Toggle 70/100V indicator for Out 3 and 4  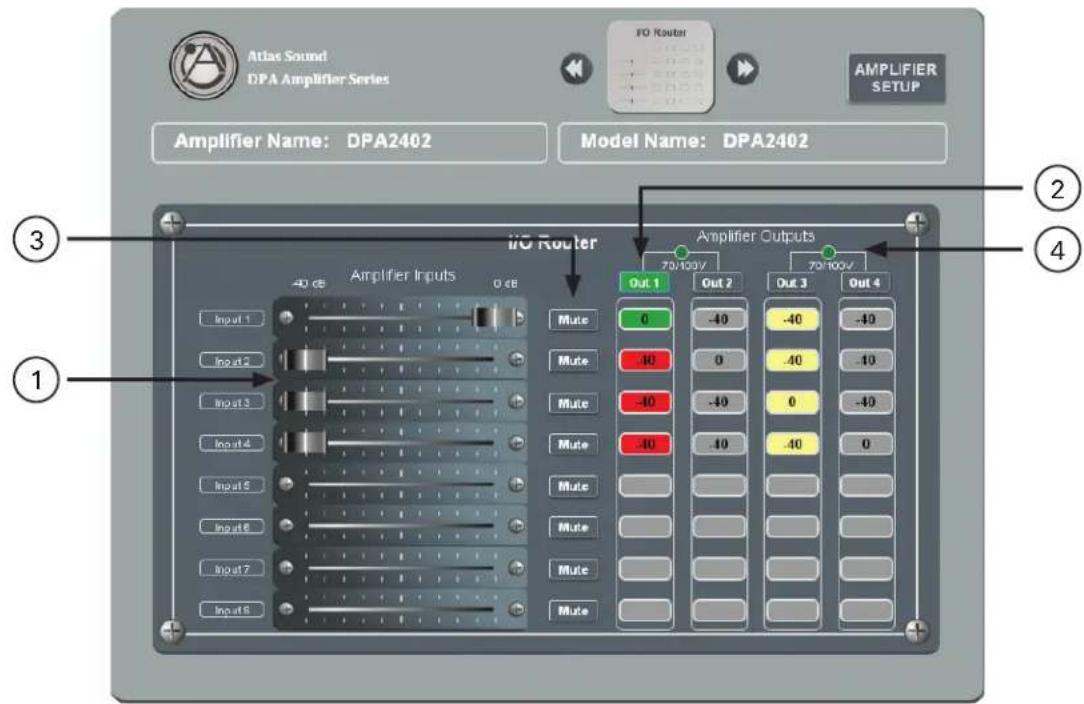coord(828,252)
